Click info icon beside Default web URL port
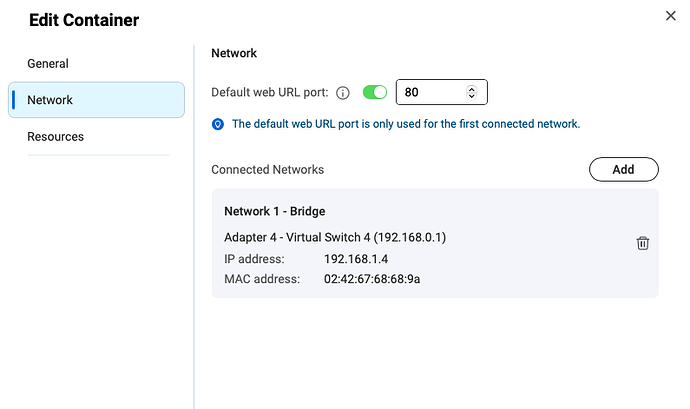Screen dimensions: 690x409 (343, 93)
